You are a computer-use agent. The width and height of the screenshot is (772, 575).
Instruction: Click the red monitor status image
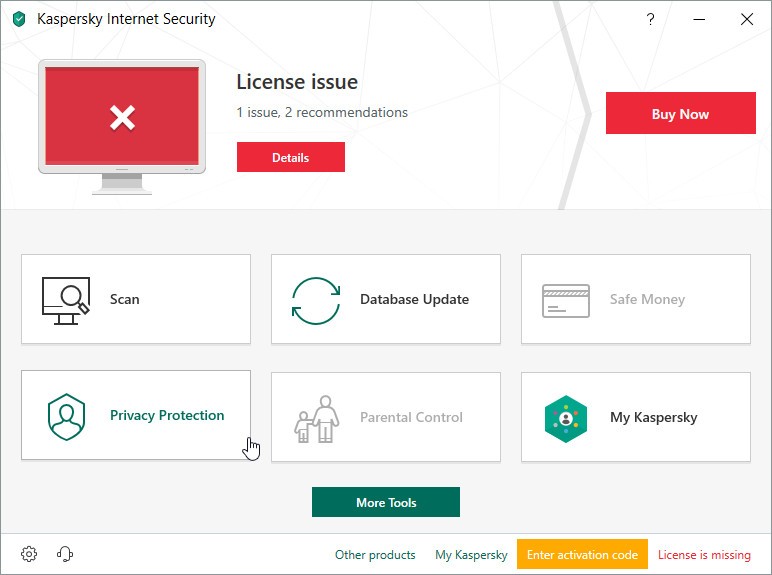[x=122, y=127]
